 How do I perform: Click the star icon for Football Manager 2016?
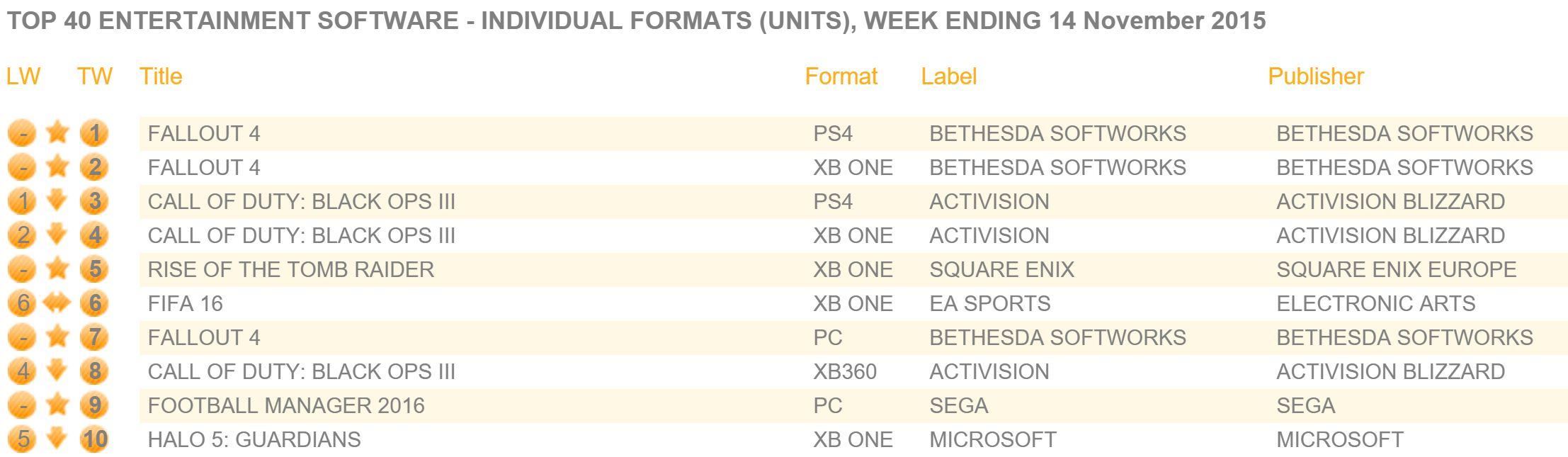click(57, 405)
